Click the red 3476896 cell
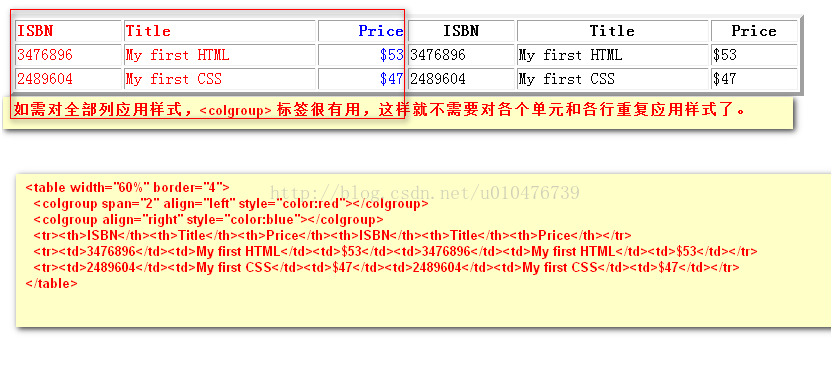This screenshot has width=831, height=365. (x=69, y=55)
